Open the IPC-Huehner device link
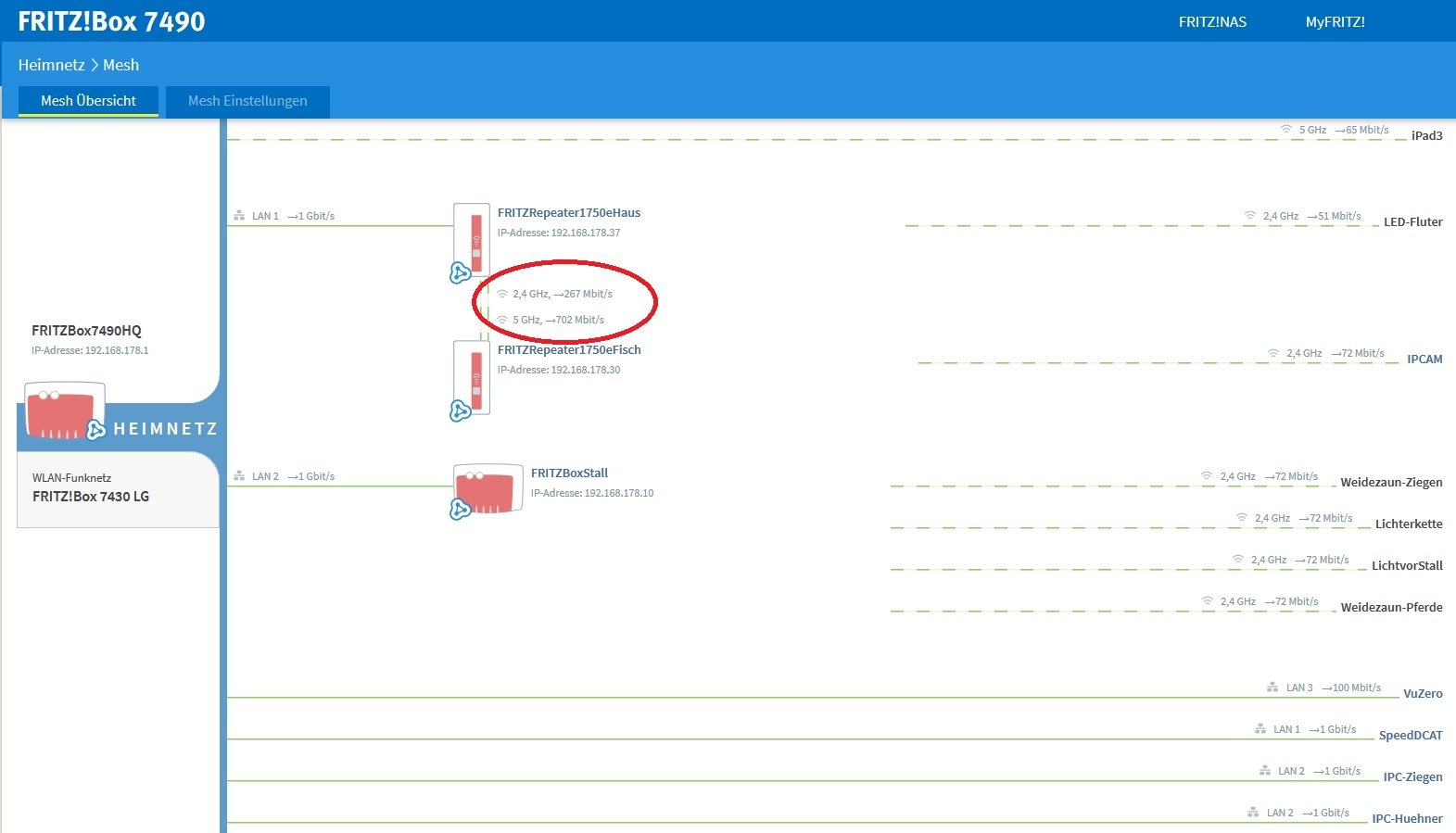Image resolution: width=1456 pixels, height=833 pixels. pos(1407,818)
